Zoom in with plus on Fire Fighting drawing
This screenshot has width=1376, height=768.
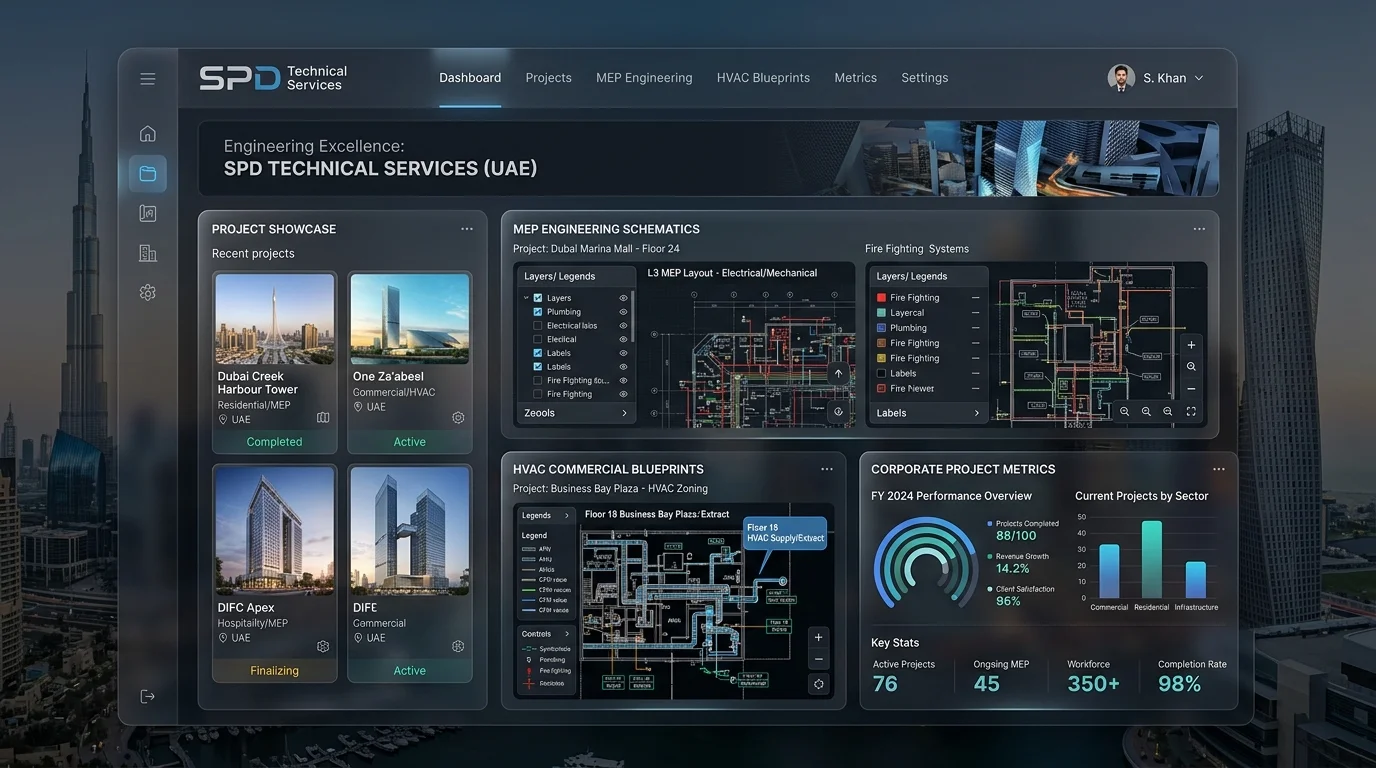click(x=1191, y=345)
